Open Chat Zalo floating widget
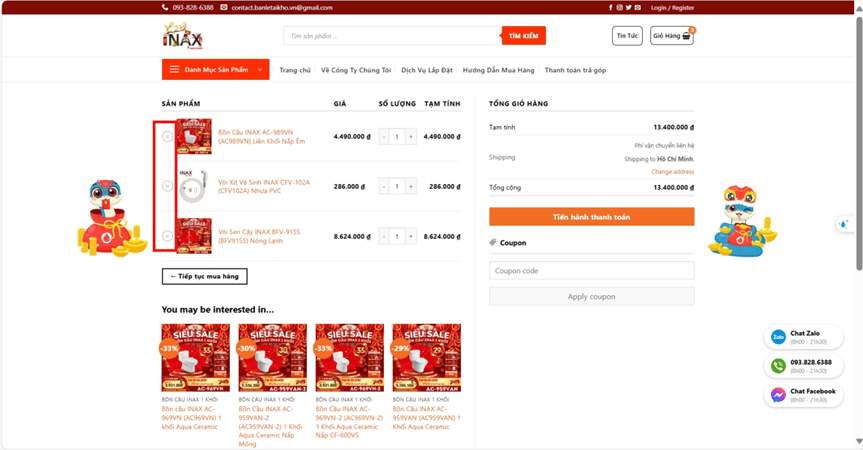863x450 pixels. point(803,337)
